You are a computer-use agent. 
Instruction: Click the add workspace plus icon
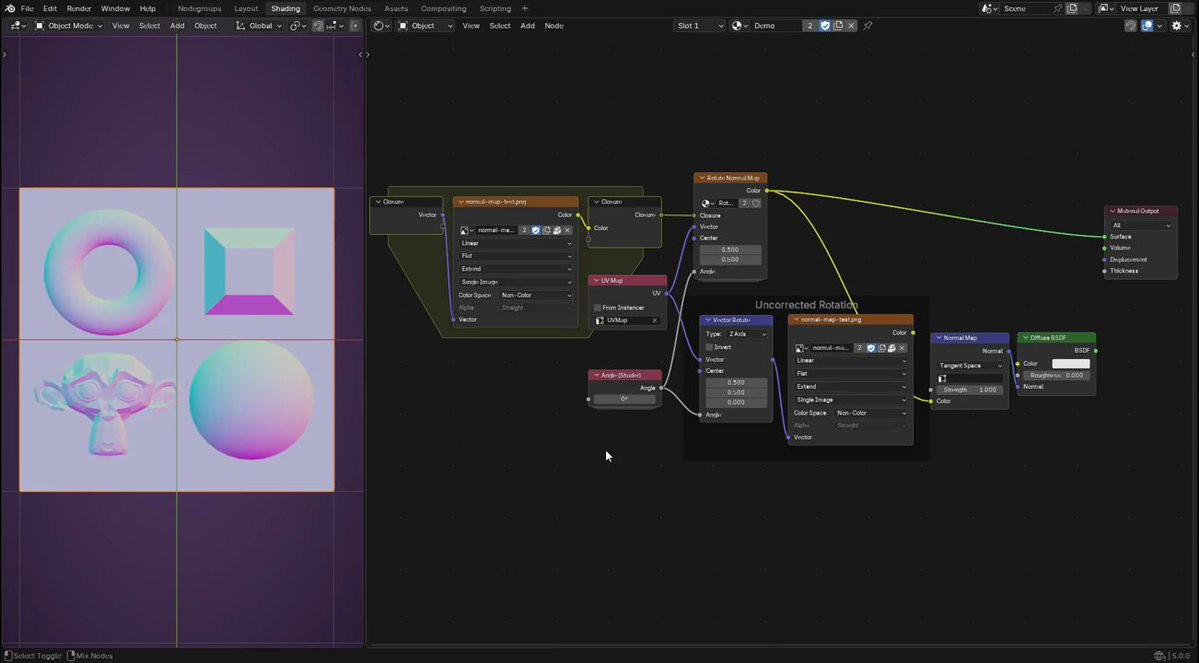(525, 8)
